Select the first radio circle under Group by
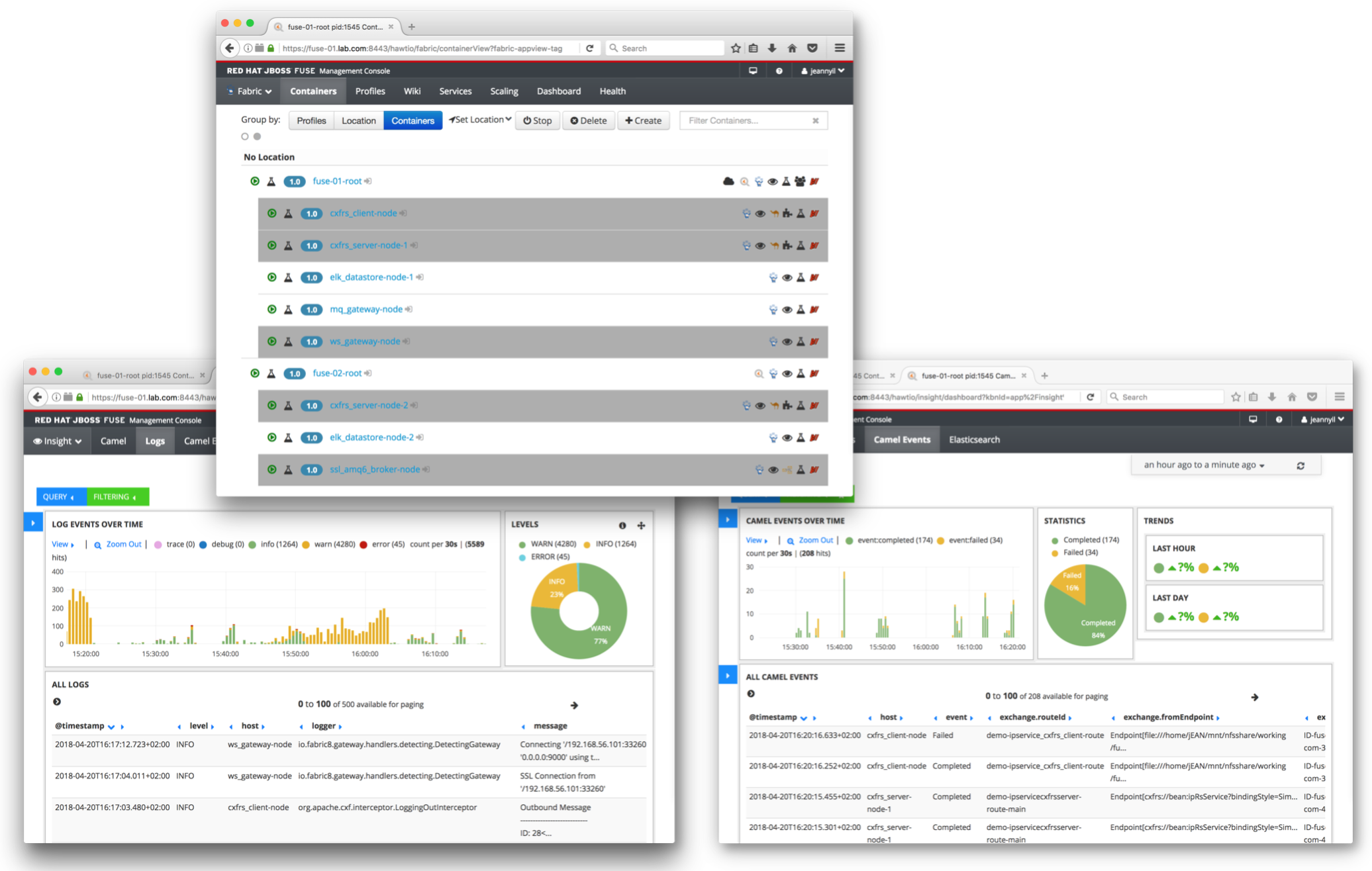 (245, 136)
